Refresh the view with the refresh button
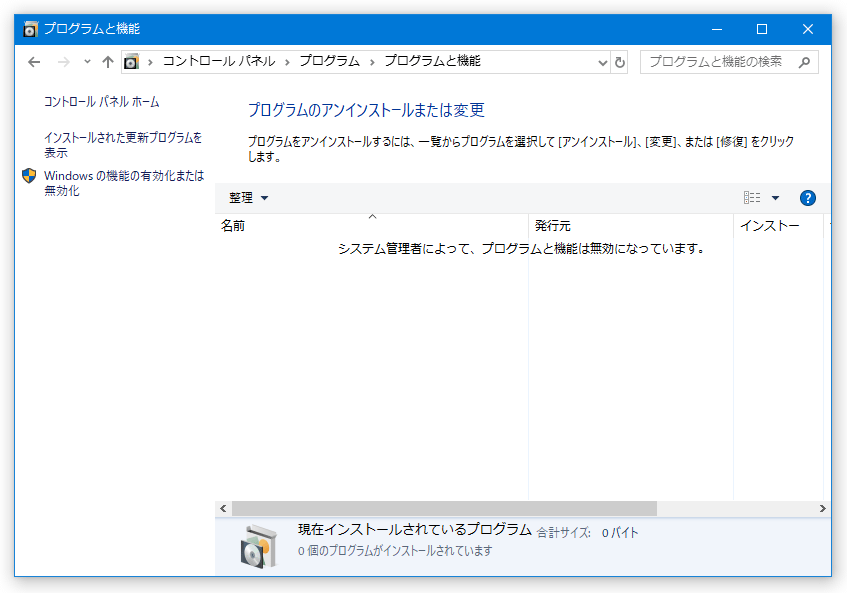Image resolution: width=847 pixels, height=593 pixels. [x=620, y=62]
